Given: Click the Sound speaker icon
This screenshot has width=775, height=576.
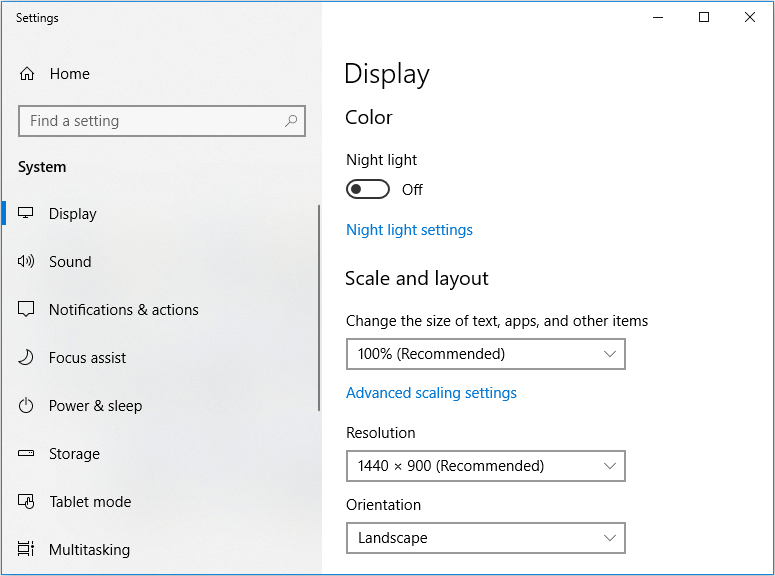Looking at the screenshot, I should [26, 262].
